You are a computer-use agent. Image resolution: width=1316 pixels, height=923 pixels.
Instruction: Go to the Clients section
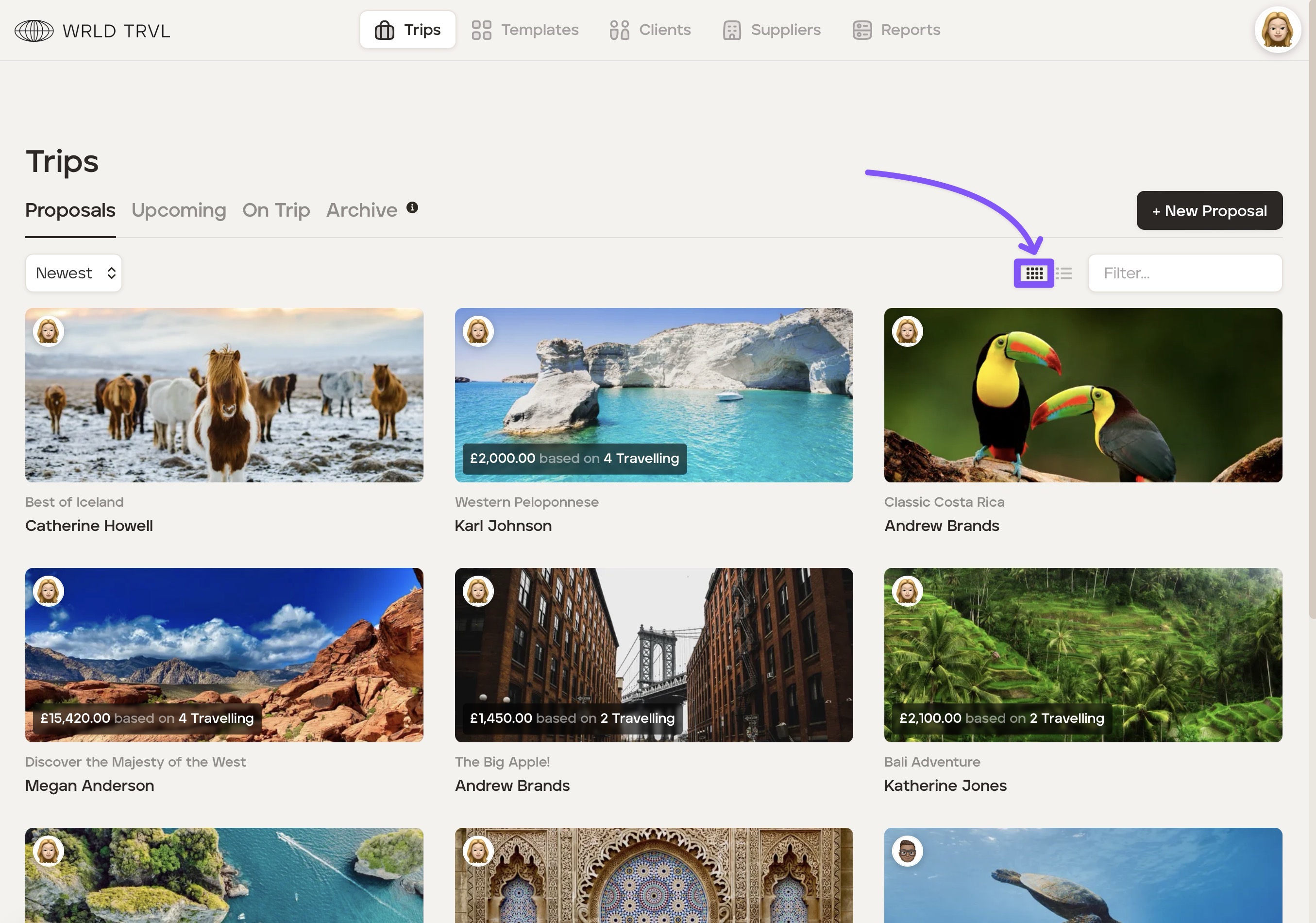coord(651,30)
